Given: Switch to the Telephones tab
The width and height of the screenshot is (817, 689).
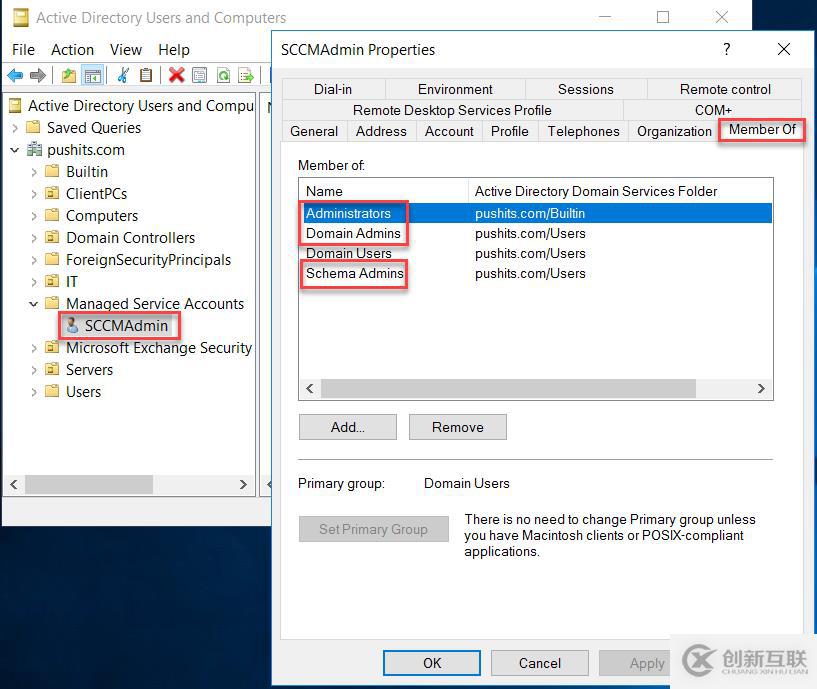Looking at the screenshot, I should click(584, 131).
